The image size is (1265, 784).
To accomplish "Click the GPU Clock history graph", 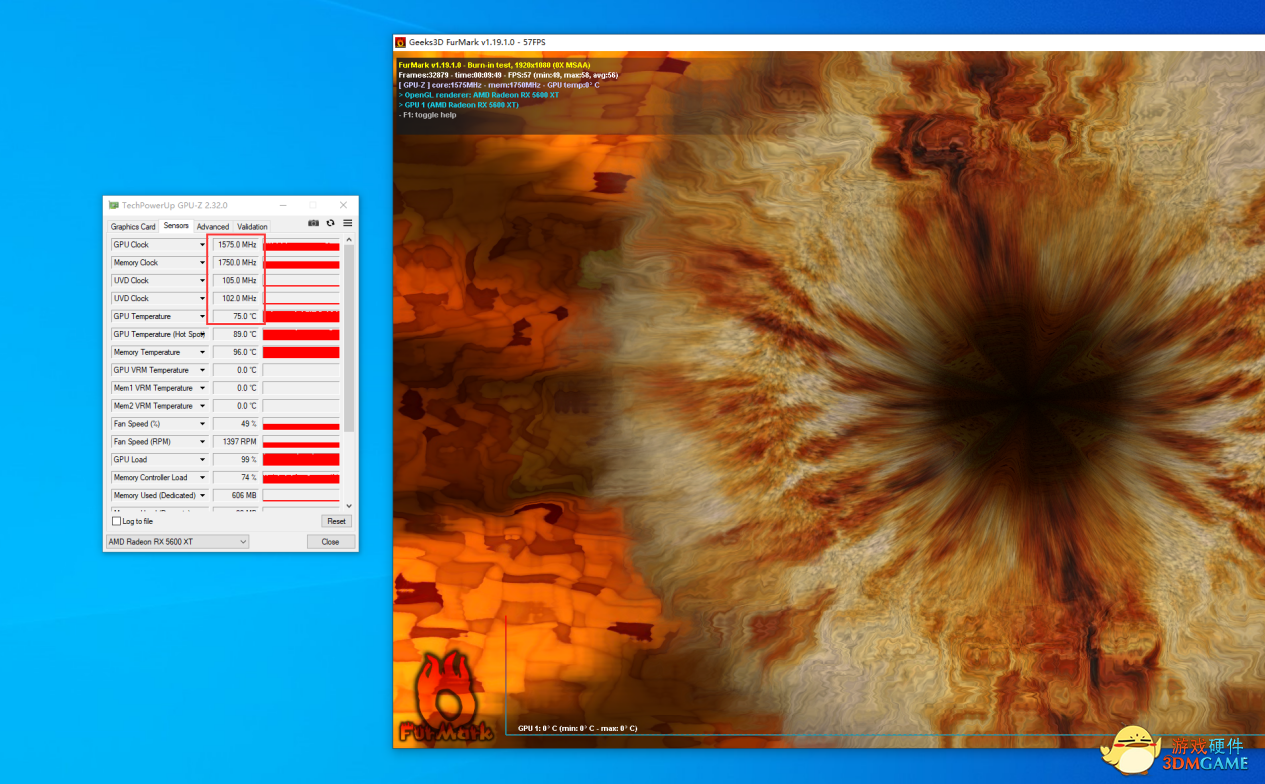I will [301, 245].
